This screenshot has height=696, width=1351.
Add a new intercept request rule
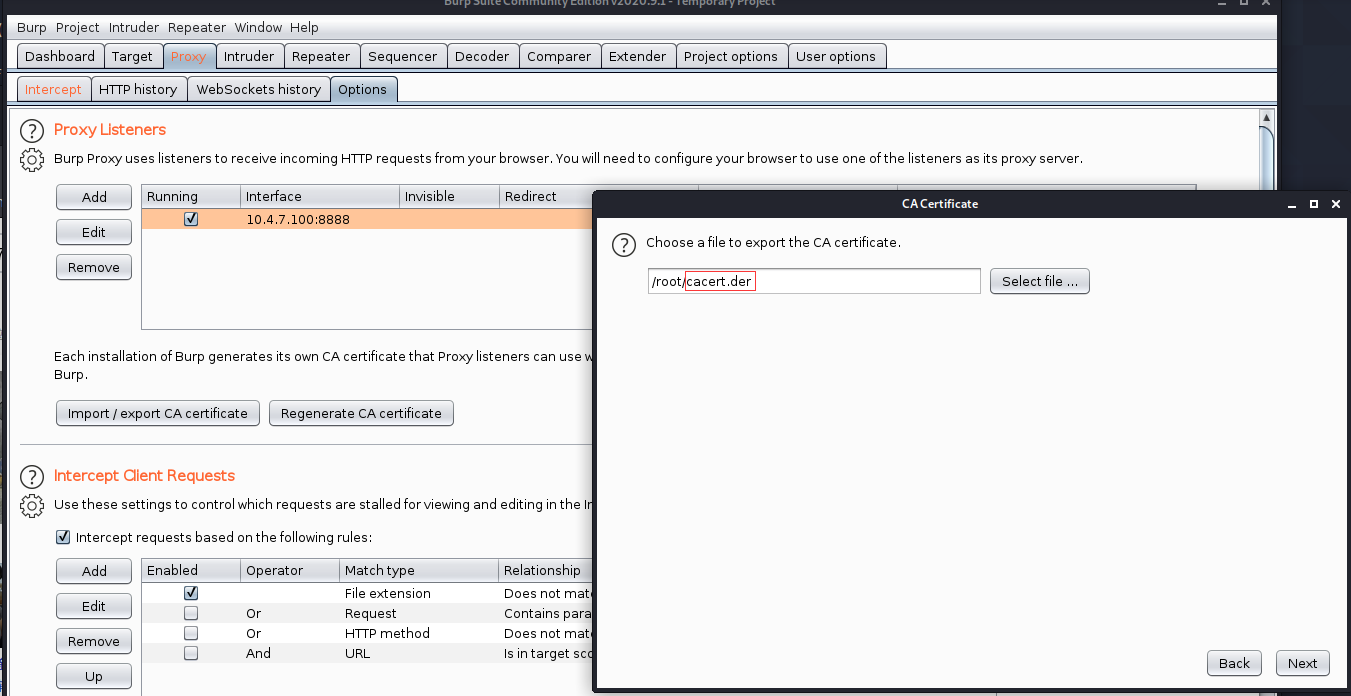(94, 571)
